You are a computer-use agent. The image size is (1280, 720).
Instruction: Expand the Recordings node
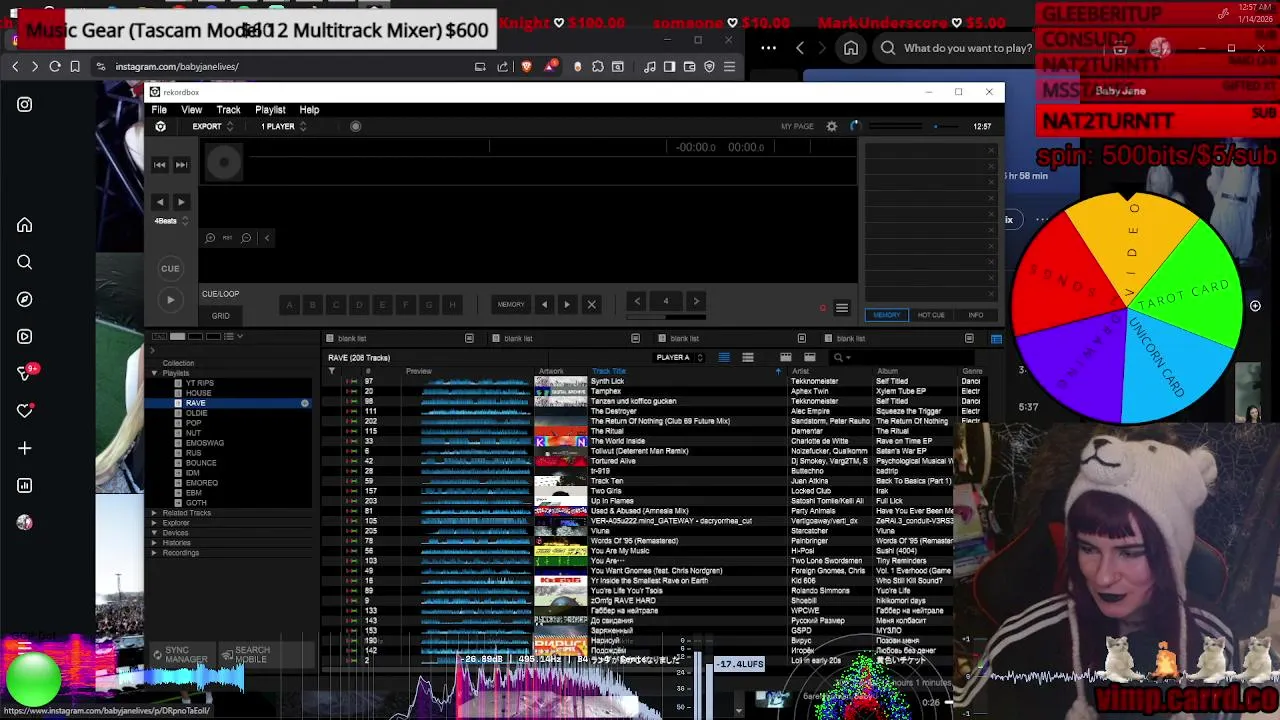click(154, 553)
